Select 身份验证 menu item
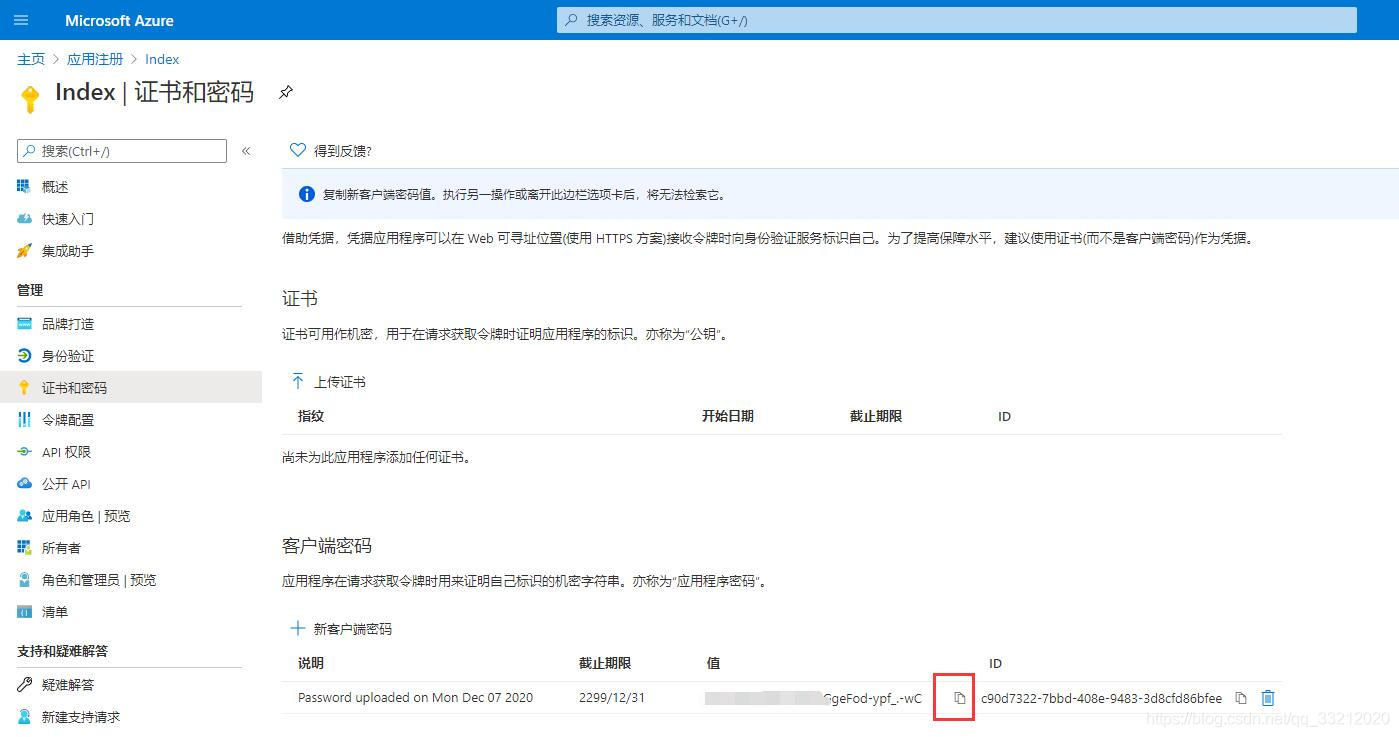The width and height of the screenshot is (1399, 737). click(x=67, y=356)
